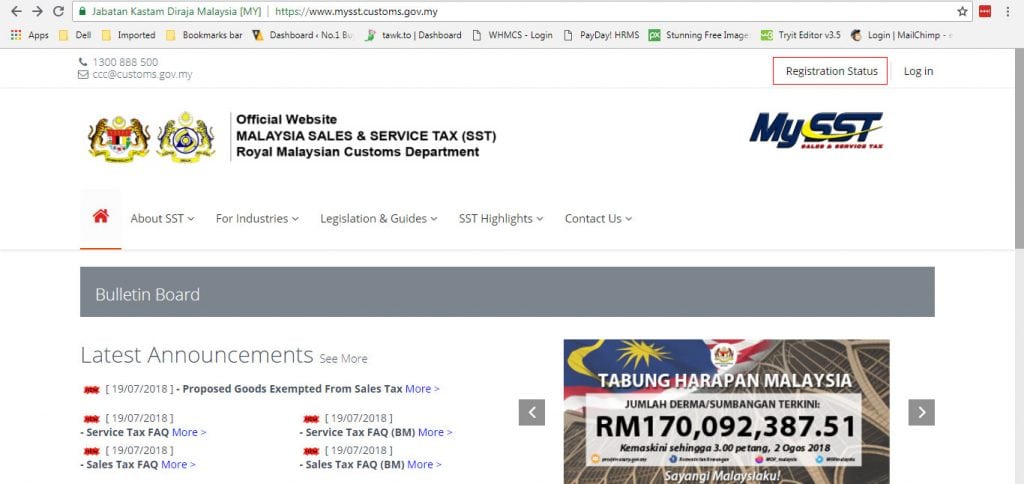
Task: Click See More beside Latest Announcements
Action: pos(344,359)
